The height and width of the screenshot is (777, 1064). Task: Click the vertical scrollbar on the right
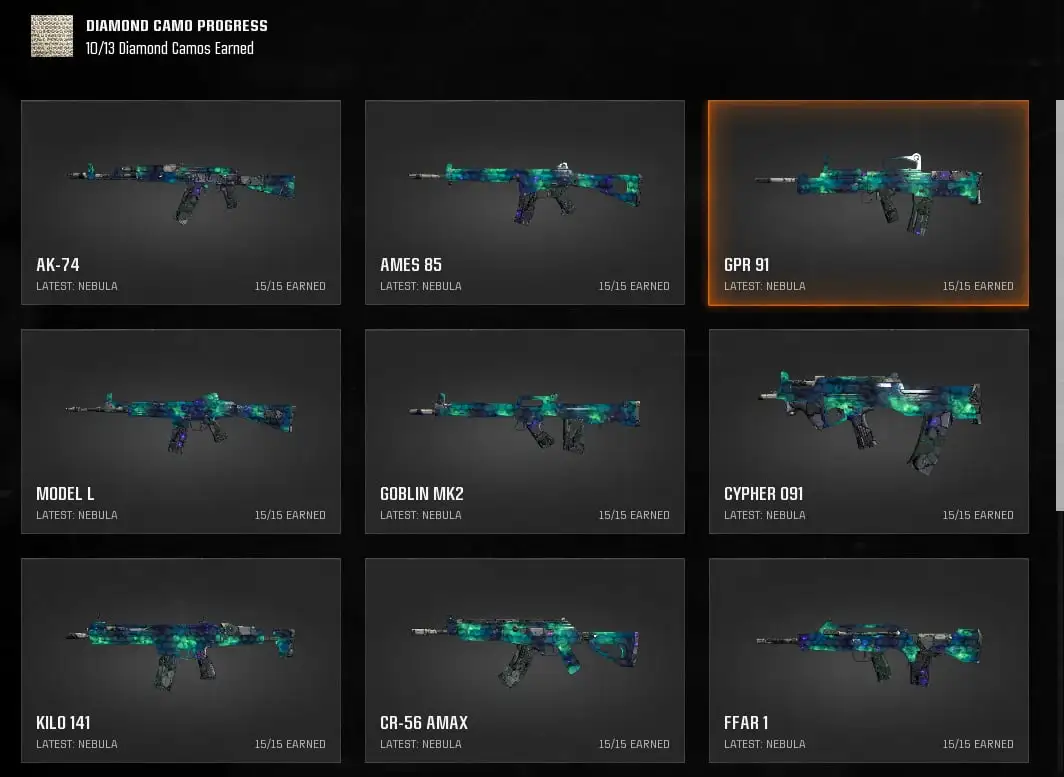1060,305
